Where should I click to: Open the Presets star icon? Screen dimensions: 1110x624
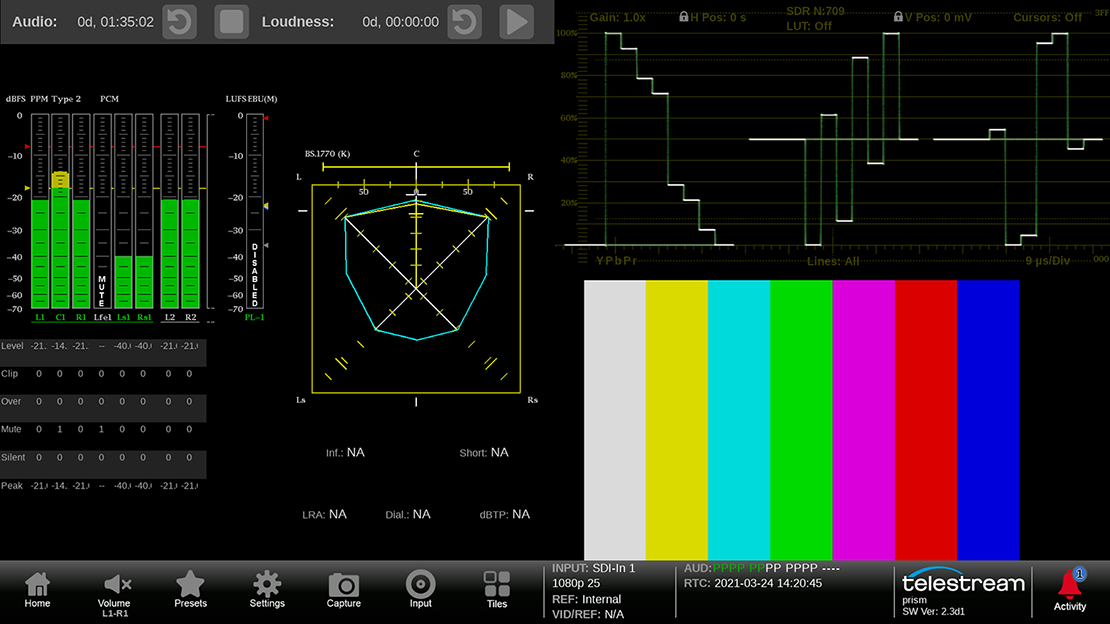pyautogui.click(x=190, y=590)
